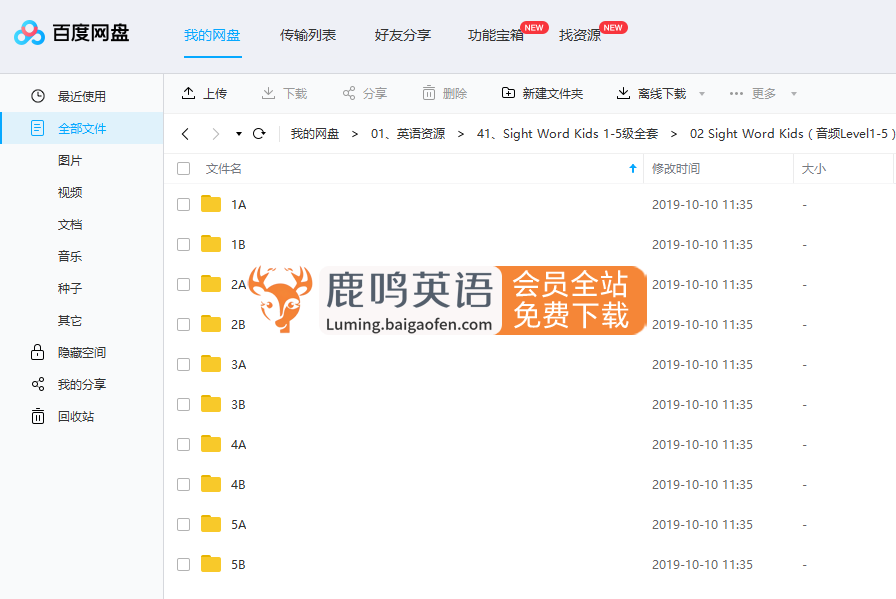896x599 pixels.
Task: Click the folder icon of 4B
Action: 211,484
